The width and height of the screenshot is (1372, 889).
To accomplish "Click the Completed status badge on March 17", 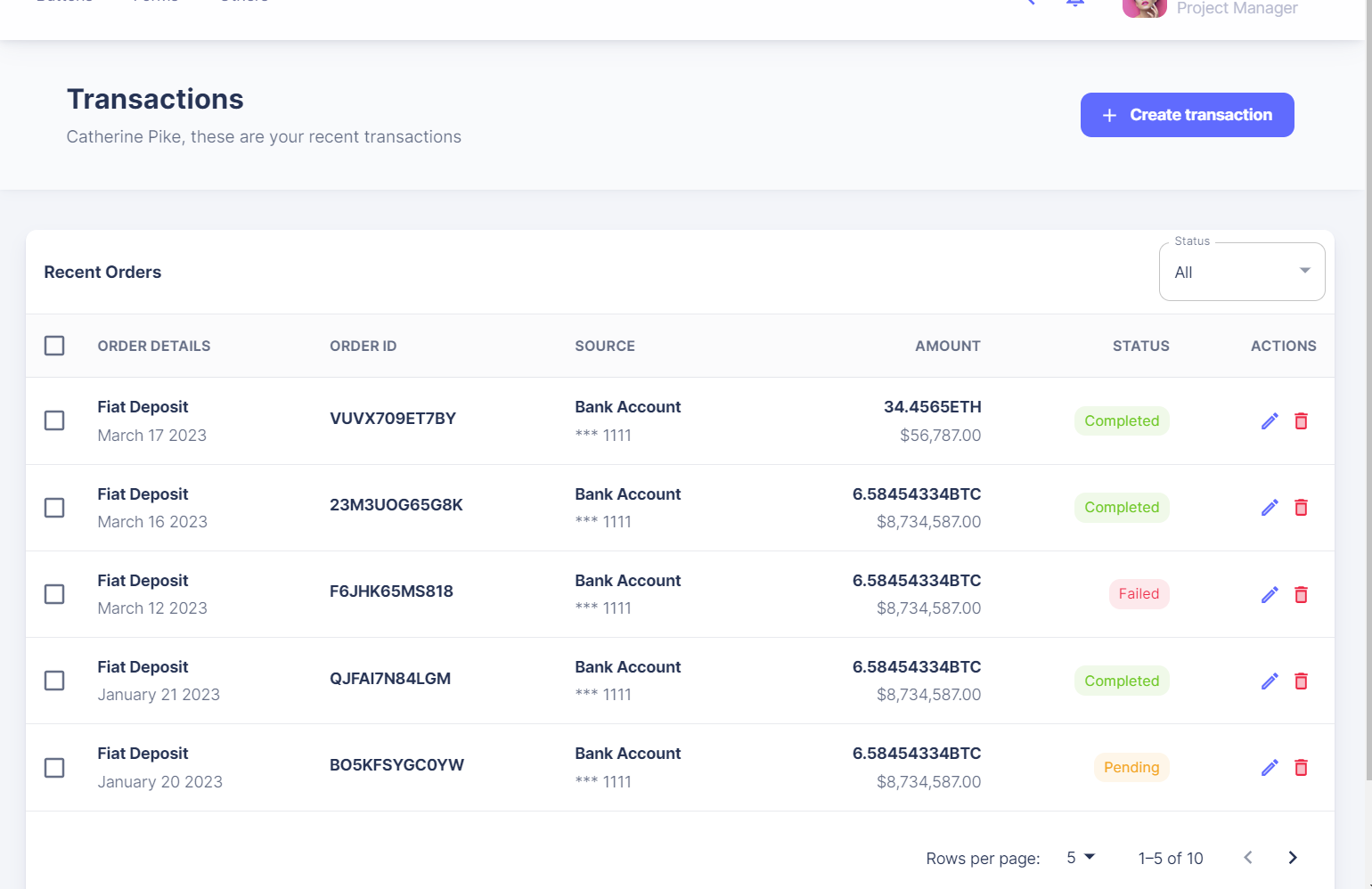I will 1122,420.
